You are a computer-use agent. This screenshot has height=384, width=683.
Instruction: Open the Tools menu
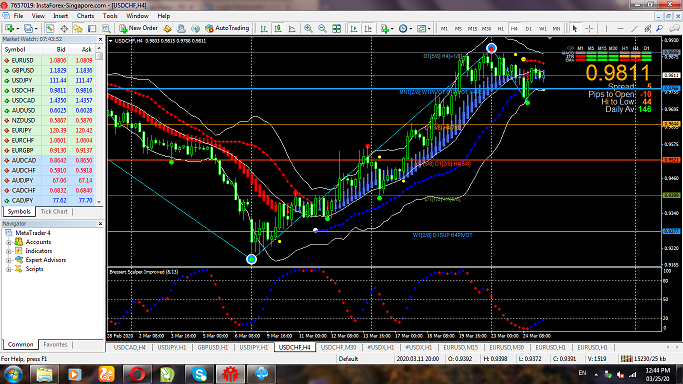click(x=110, y=16)
